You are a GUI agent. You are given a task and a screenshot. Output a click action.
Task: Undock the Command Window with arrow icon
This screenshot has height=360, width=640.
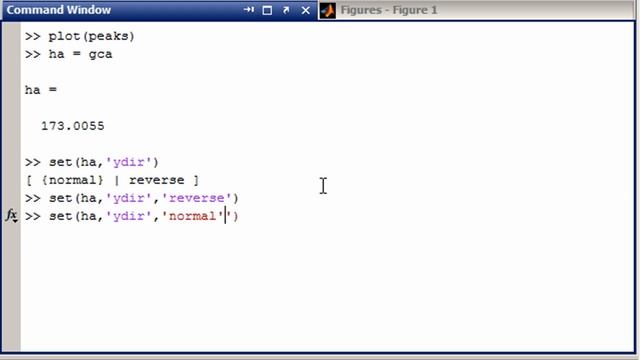coord(286,10)
